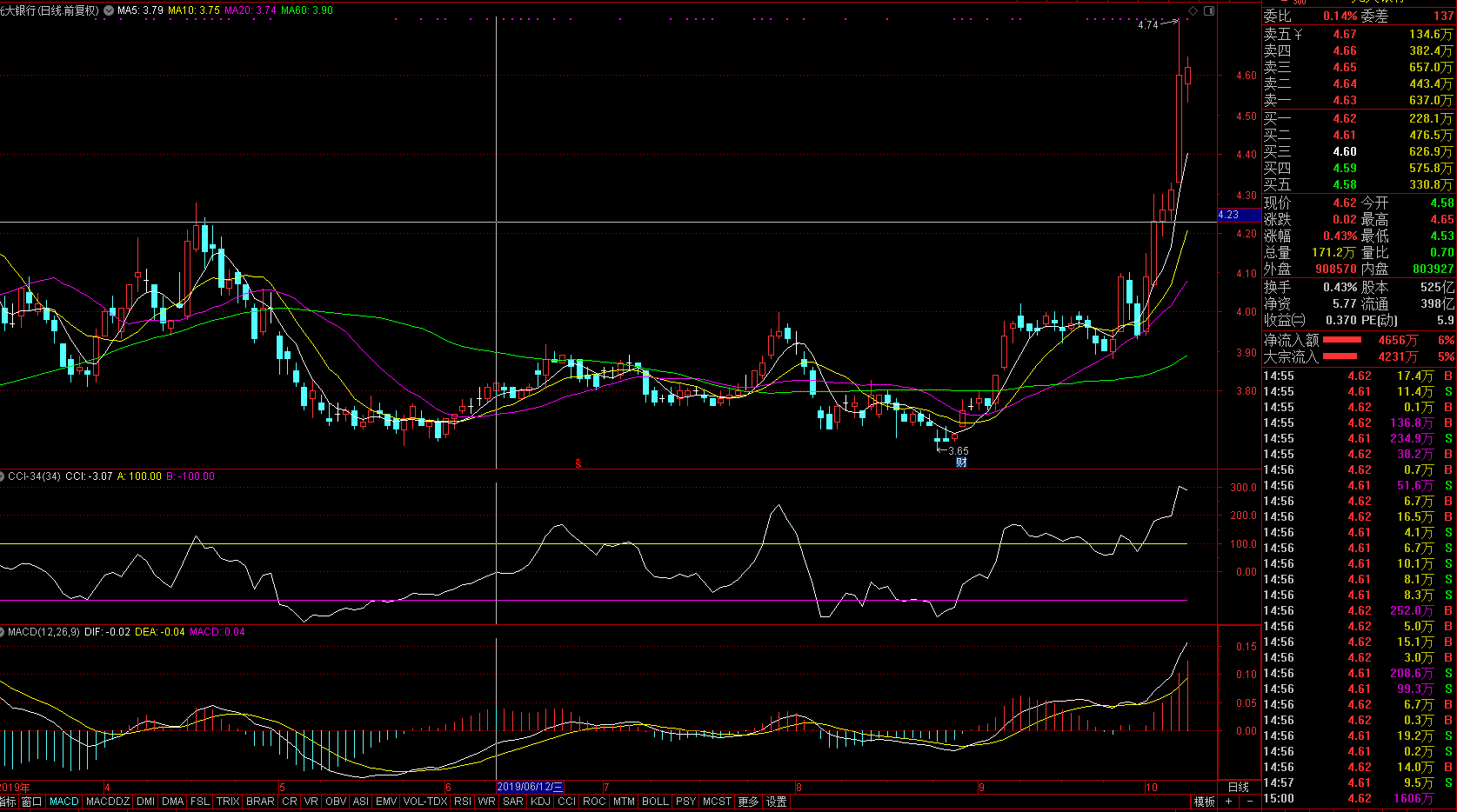Click the ROC indicator tab

pyautogui.click(x=594, y=802)
